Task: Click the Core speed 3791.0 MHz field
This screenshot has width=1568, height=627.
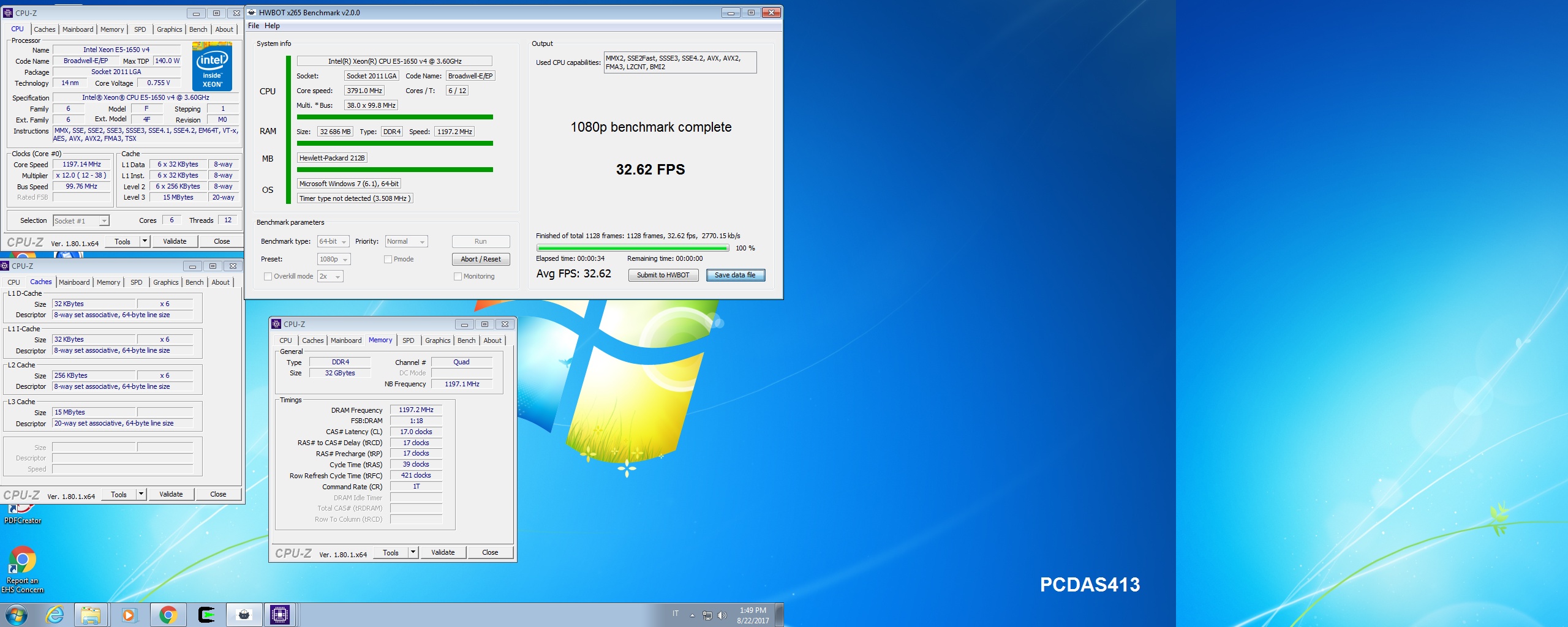Action: coord(364,91)
